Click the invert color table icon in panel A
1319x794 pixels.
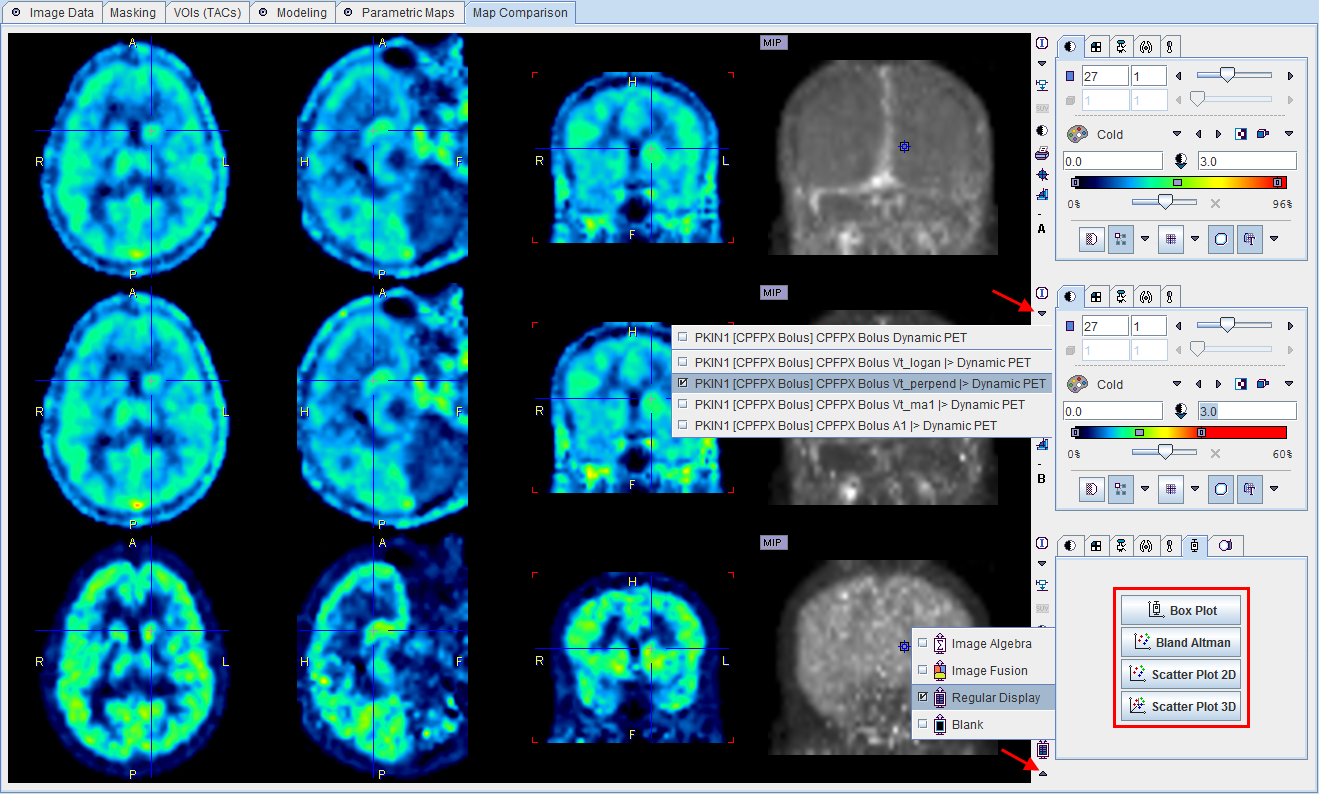pyautogui.click(x=1241, y=134)
